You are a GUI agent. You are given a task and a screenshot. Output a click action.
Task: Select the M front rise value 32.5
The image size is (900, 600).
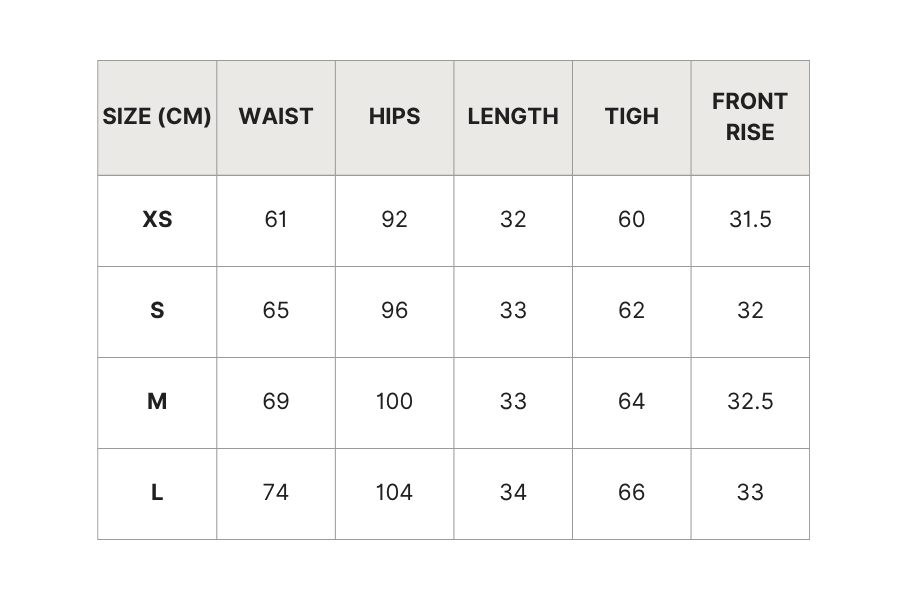pyautogui.click(x=750, y=401)
